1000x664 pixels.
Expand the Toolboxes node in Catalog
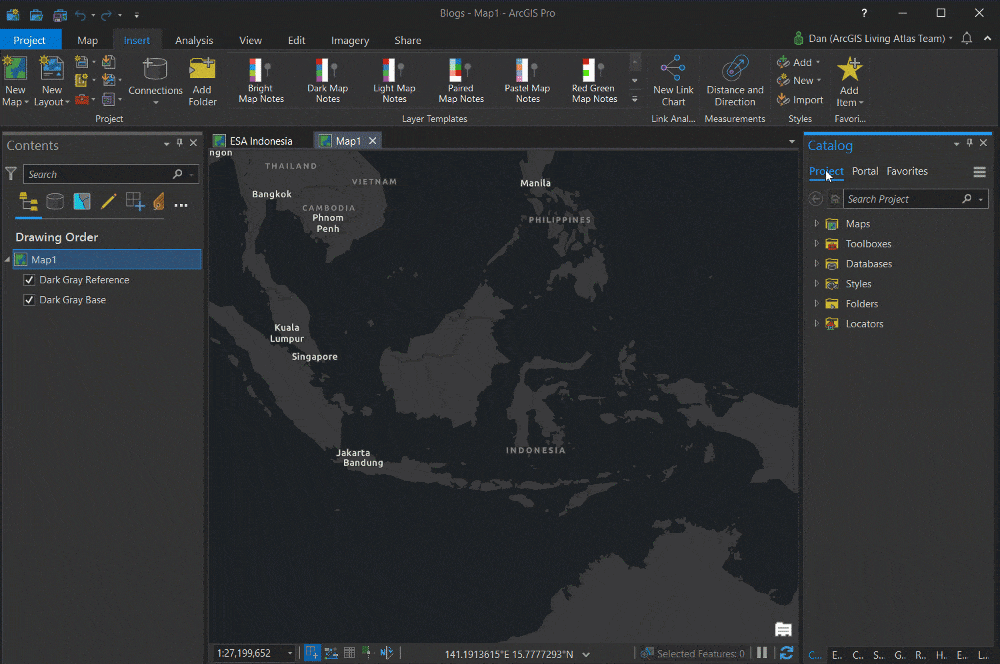(x=815, y=243)
